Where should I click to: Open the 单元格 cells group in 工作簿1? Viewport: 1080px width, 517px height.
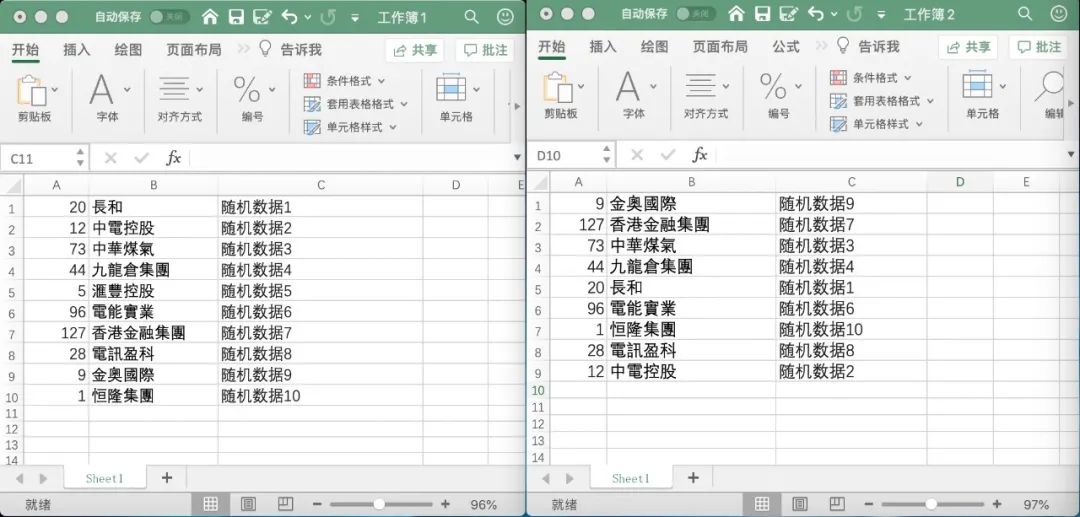451,89
